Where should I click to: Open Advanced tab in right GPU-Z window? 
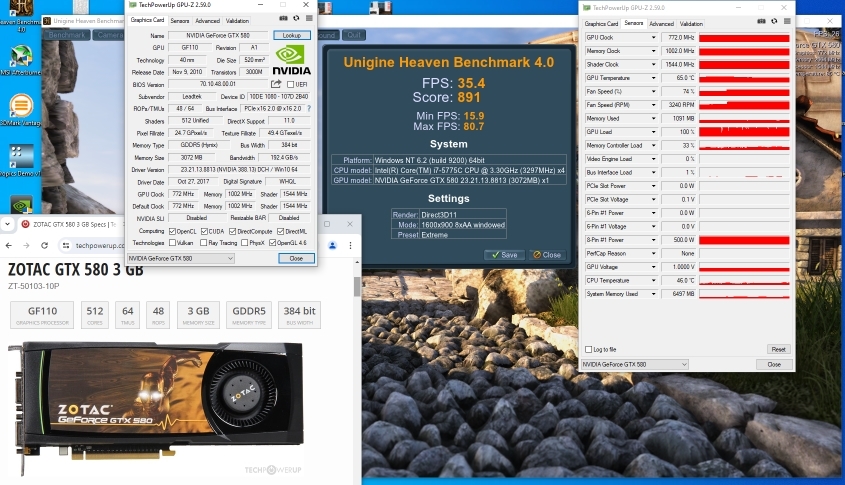(661, 24)
